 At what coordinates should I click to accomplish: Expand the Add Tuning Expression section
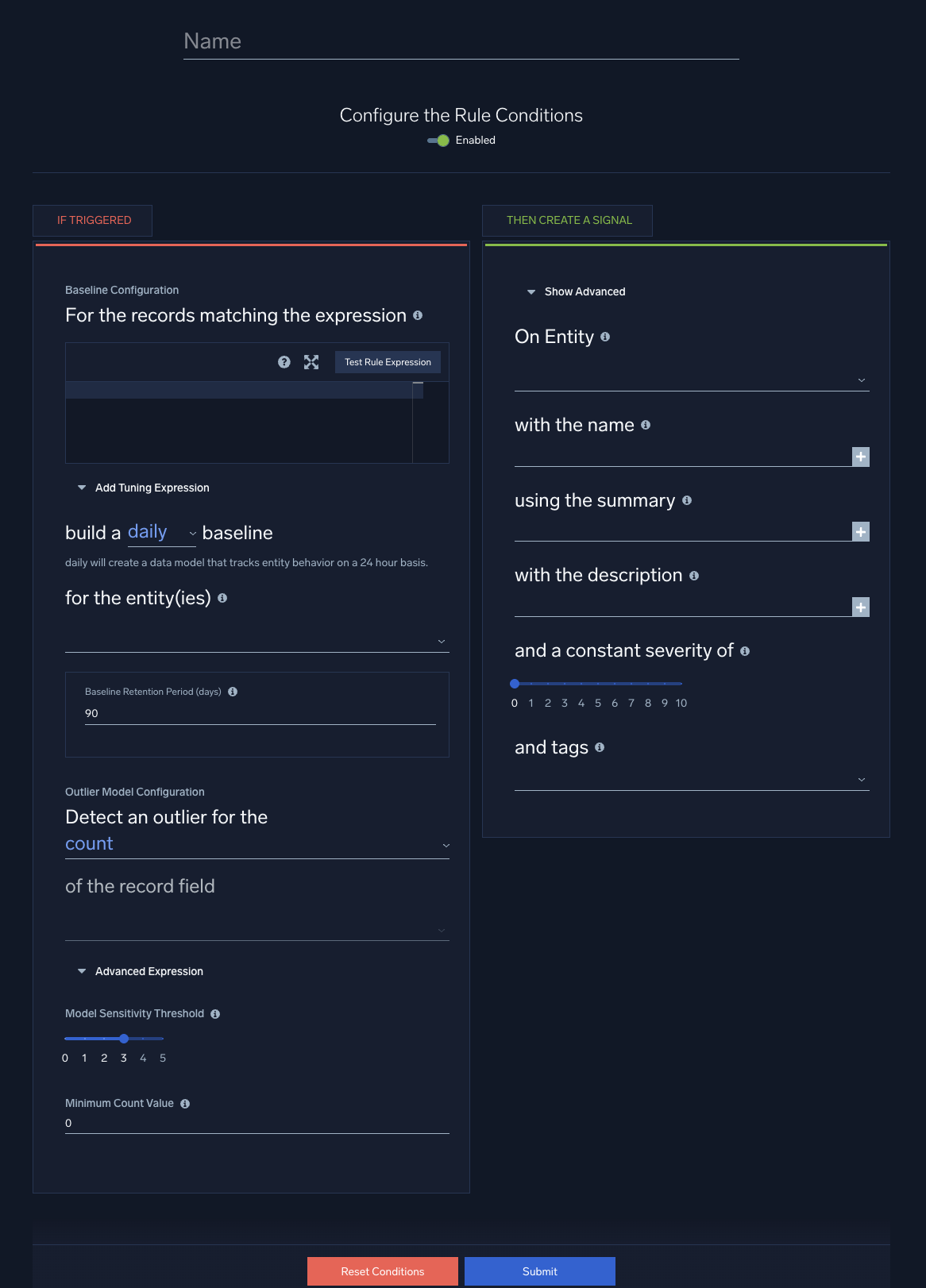tap(144, 488)
